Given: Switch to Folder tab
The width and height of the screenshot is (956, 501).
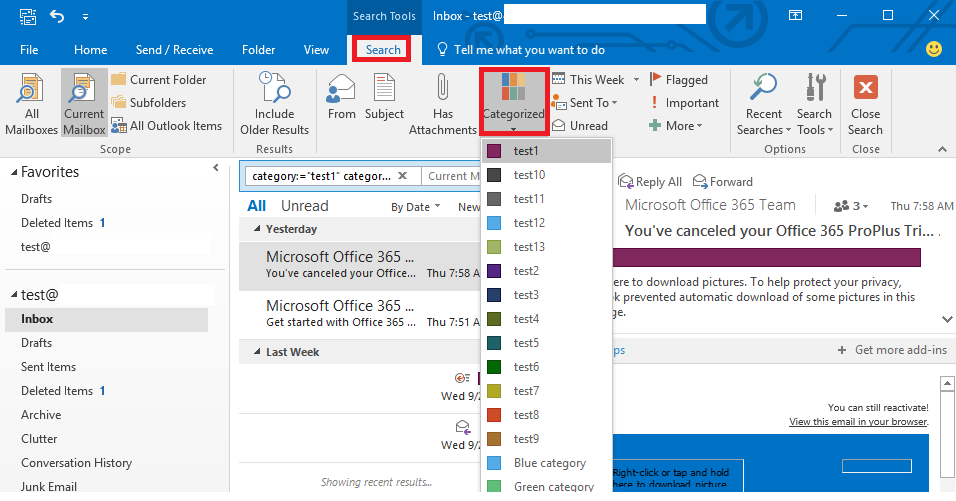Looking at the screenshot, I should click(259, 50).
